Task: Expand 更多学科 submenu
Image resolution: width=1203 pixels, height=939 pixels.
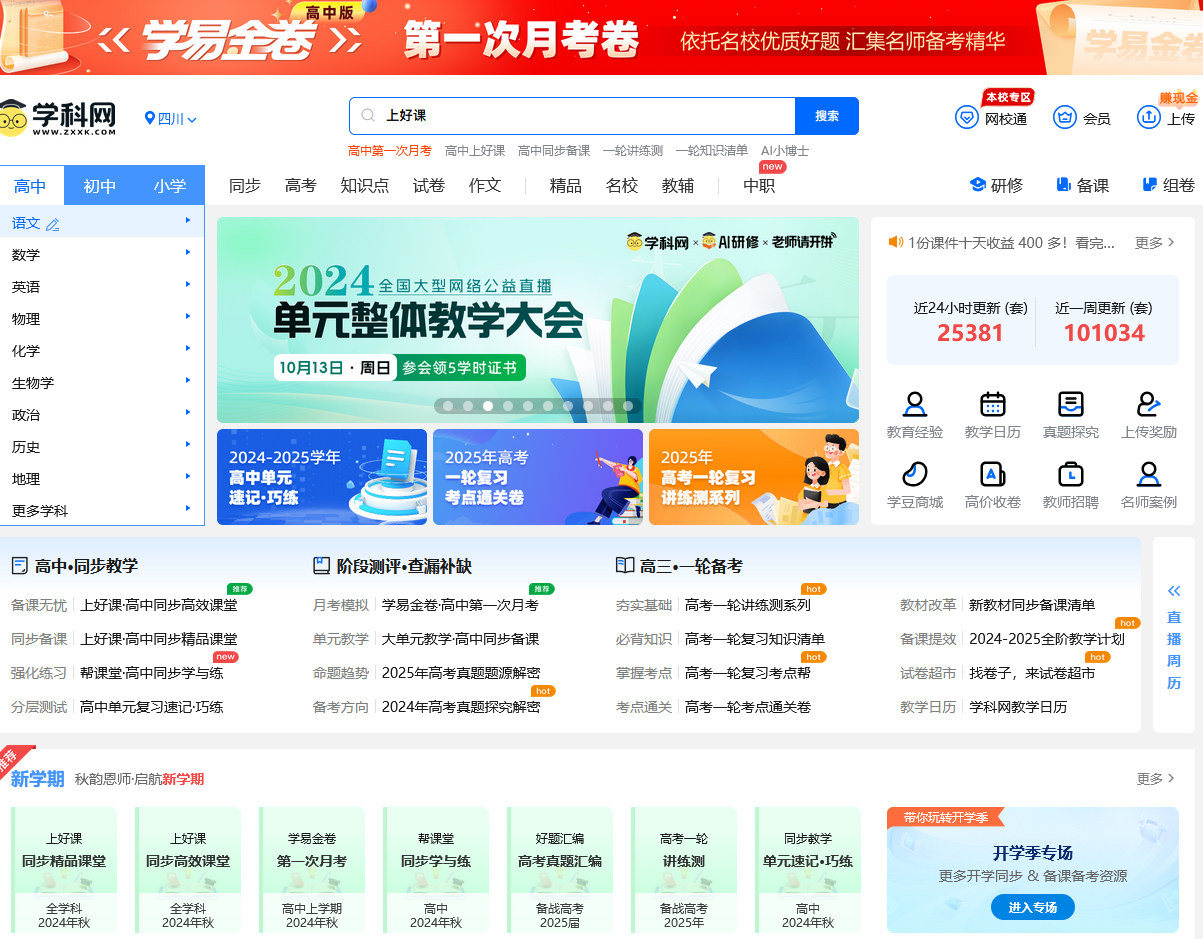Action: pyautogui.click(x=187, y=509)
